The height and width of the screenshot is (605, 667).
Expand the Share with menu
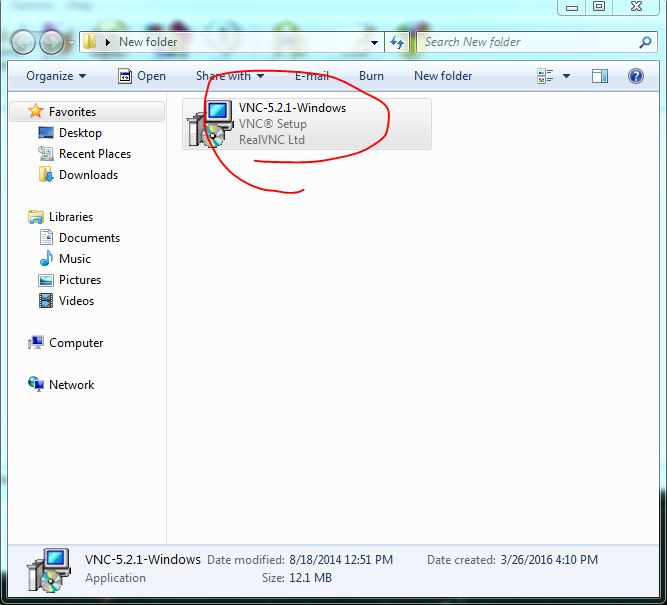tap(230, 76)
